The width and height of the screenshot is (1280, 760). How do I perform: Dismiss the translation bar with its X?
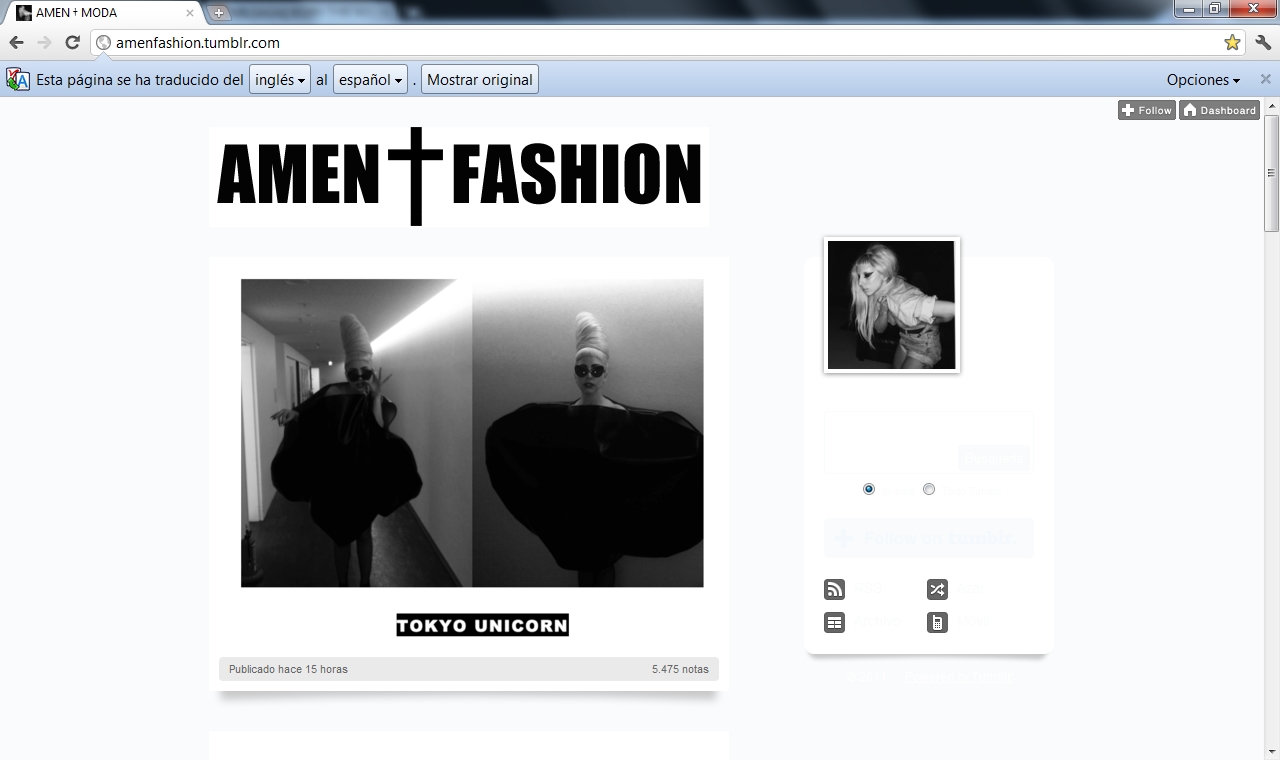pos(1266,79)
